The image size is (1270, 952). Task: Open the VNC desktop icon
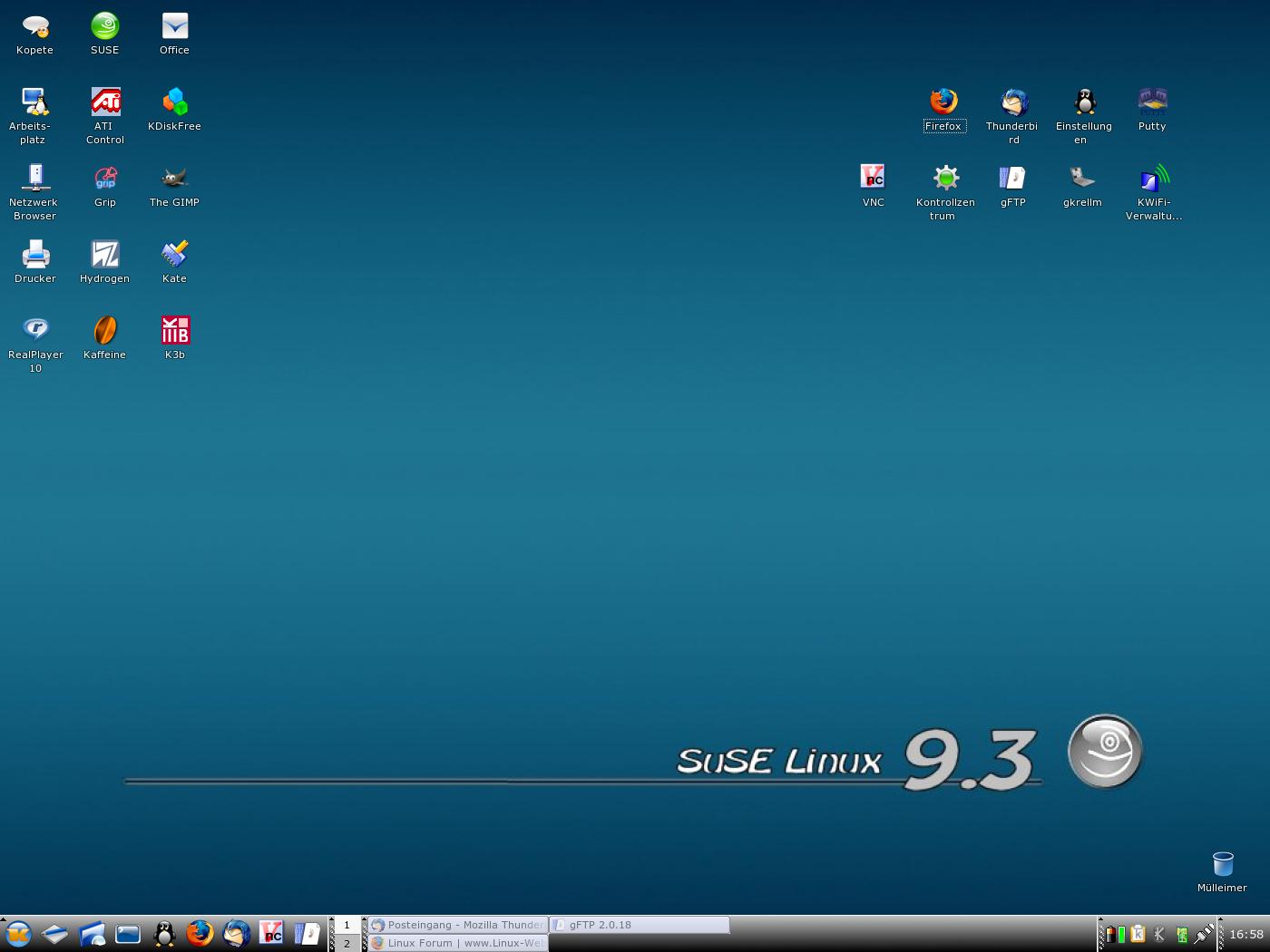click(873, 187)
